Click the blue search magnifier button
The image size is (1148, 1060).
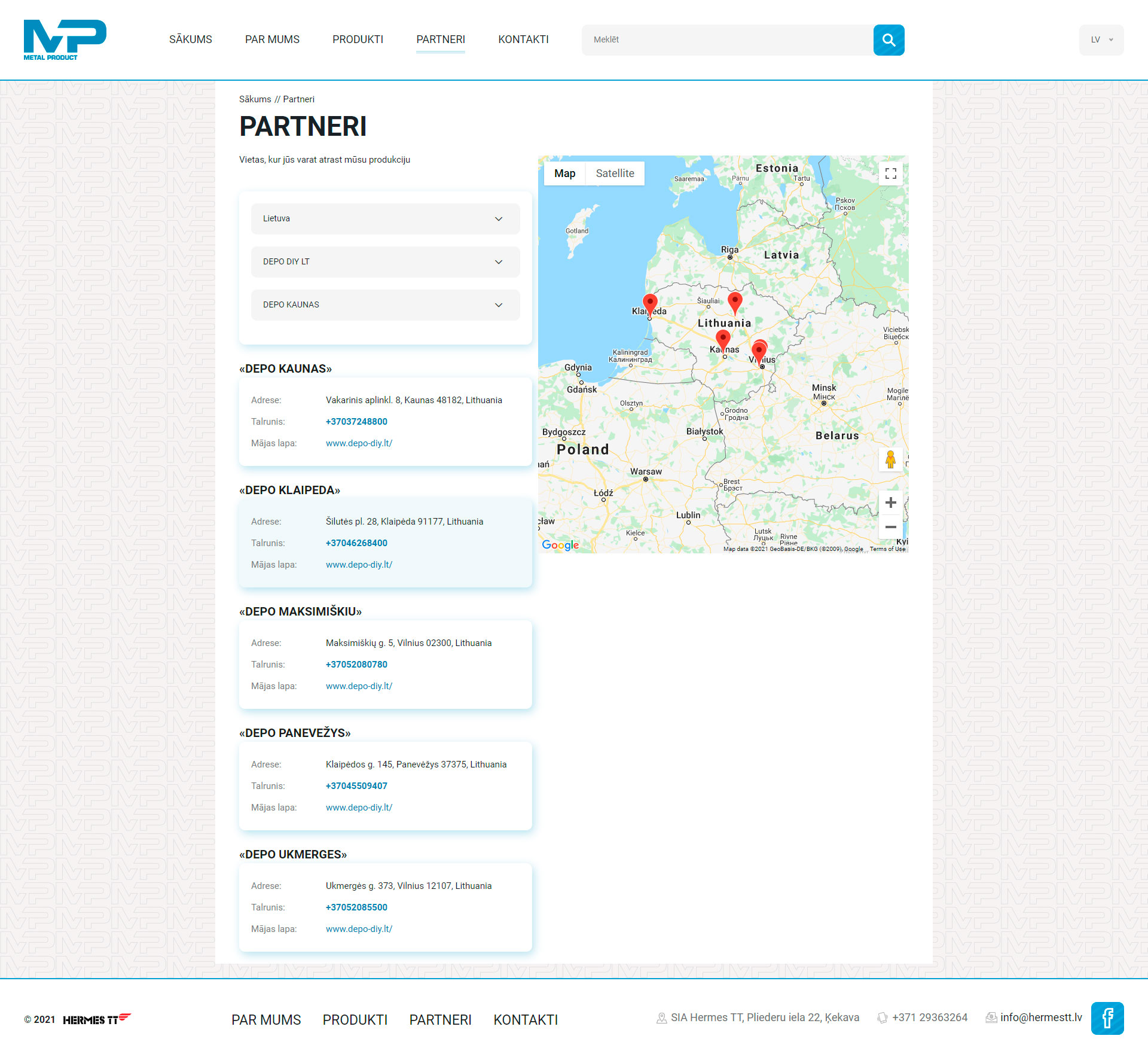click(x=889, y=40)
